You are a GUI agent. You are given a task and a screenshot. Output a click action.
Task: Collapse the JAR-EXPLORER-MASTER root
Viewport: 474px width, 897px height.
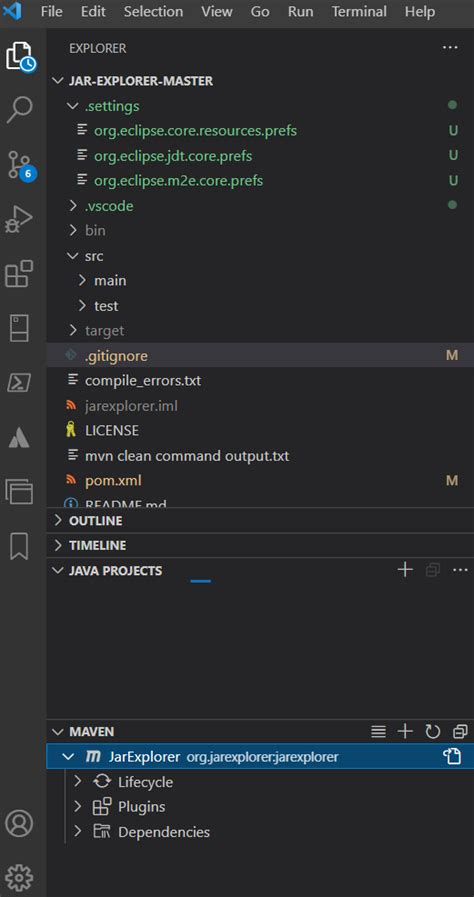click(58, 81)
